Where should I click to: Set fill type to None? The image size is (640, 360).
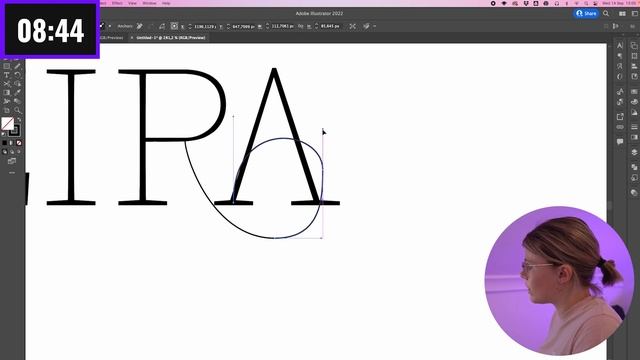click(x=19, y=143)
